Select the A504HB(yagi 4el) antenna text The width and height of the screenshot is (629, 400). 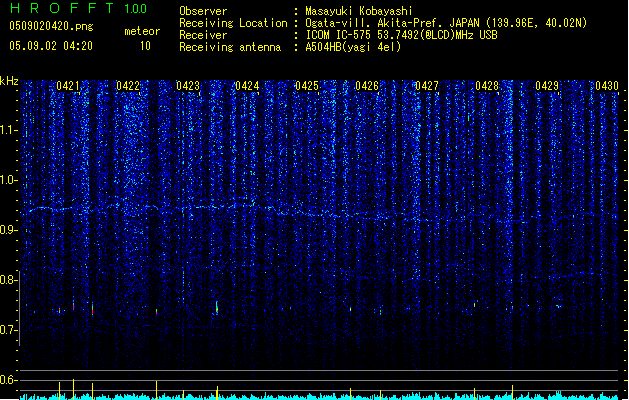(353, 47)
